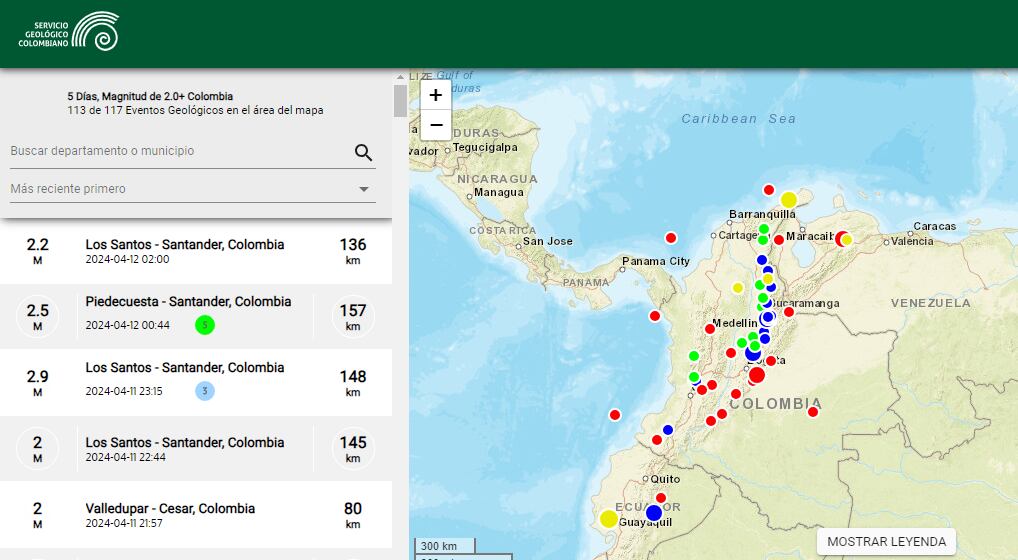Click the large blue marker near Guayaquil
The image size is (1018, 560).
click(654, 513)
